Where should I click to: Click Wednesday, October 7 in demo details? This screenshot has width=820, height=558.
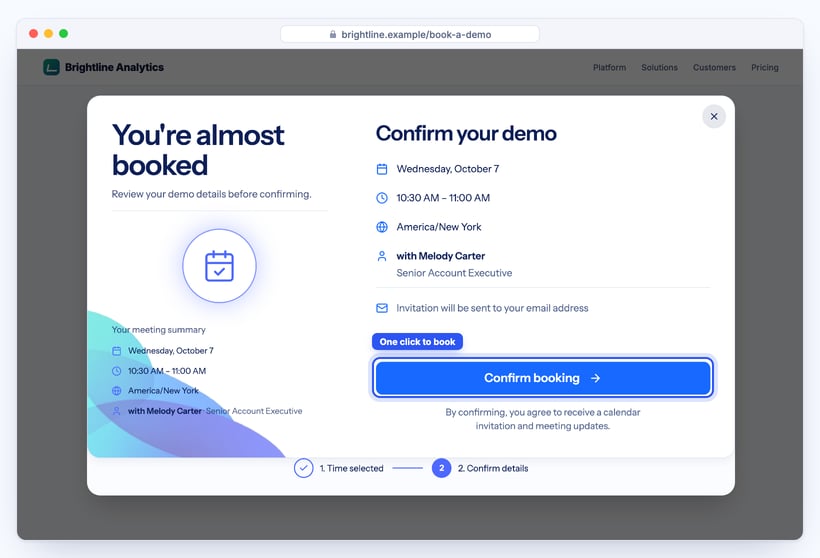coord(448,169)
